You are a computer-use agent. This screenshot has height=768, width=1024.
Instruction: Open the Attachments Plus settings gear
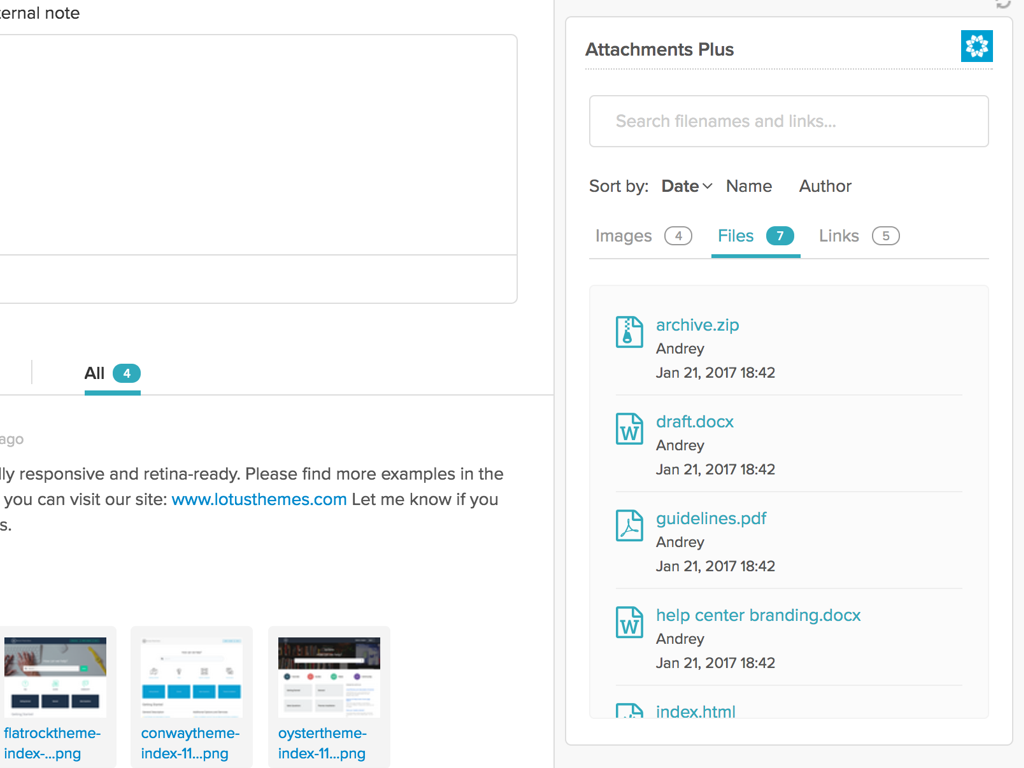[x=977, y=45]
